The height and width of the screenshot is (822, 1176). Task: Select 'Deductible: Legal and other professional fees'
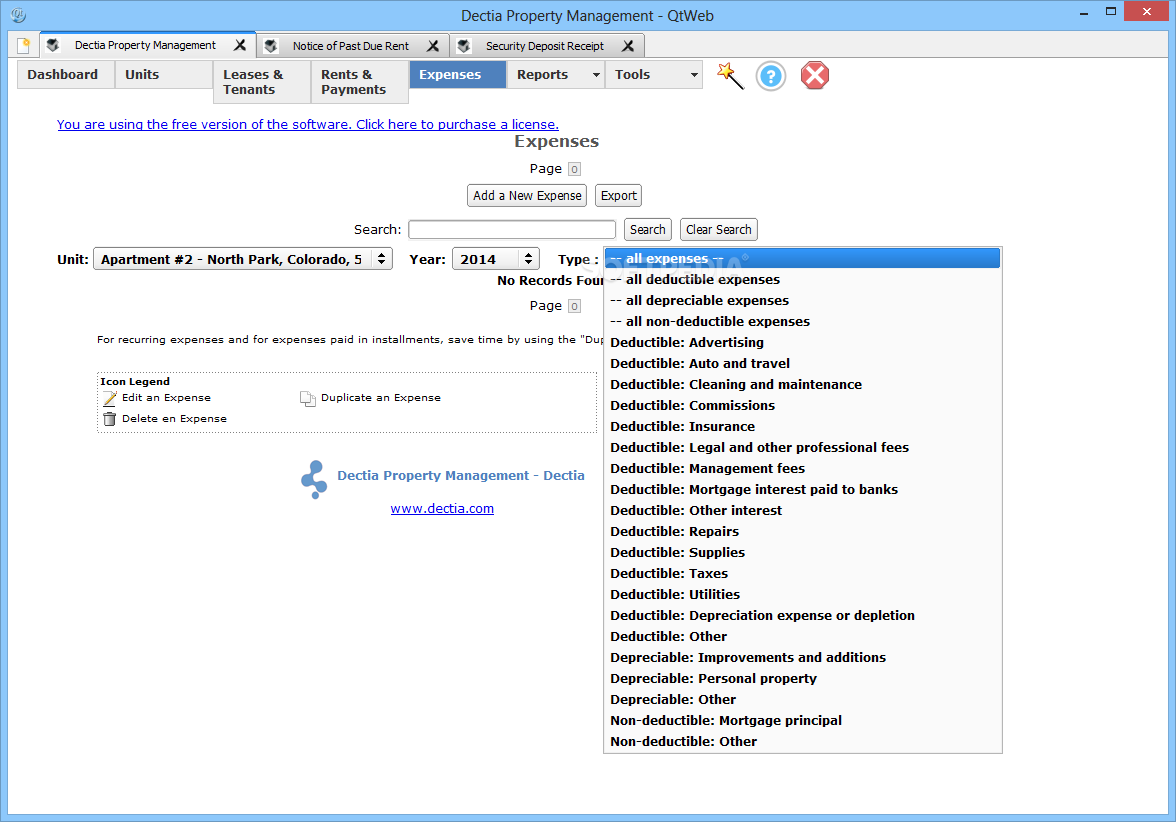[802, 447]
